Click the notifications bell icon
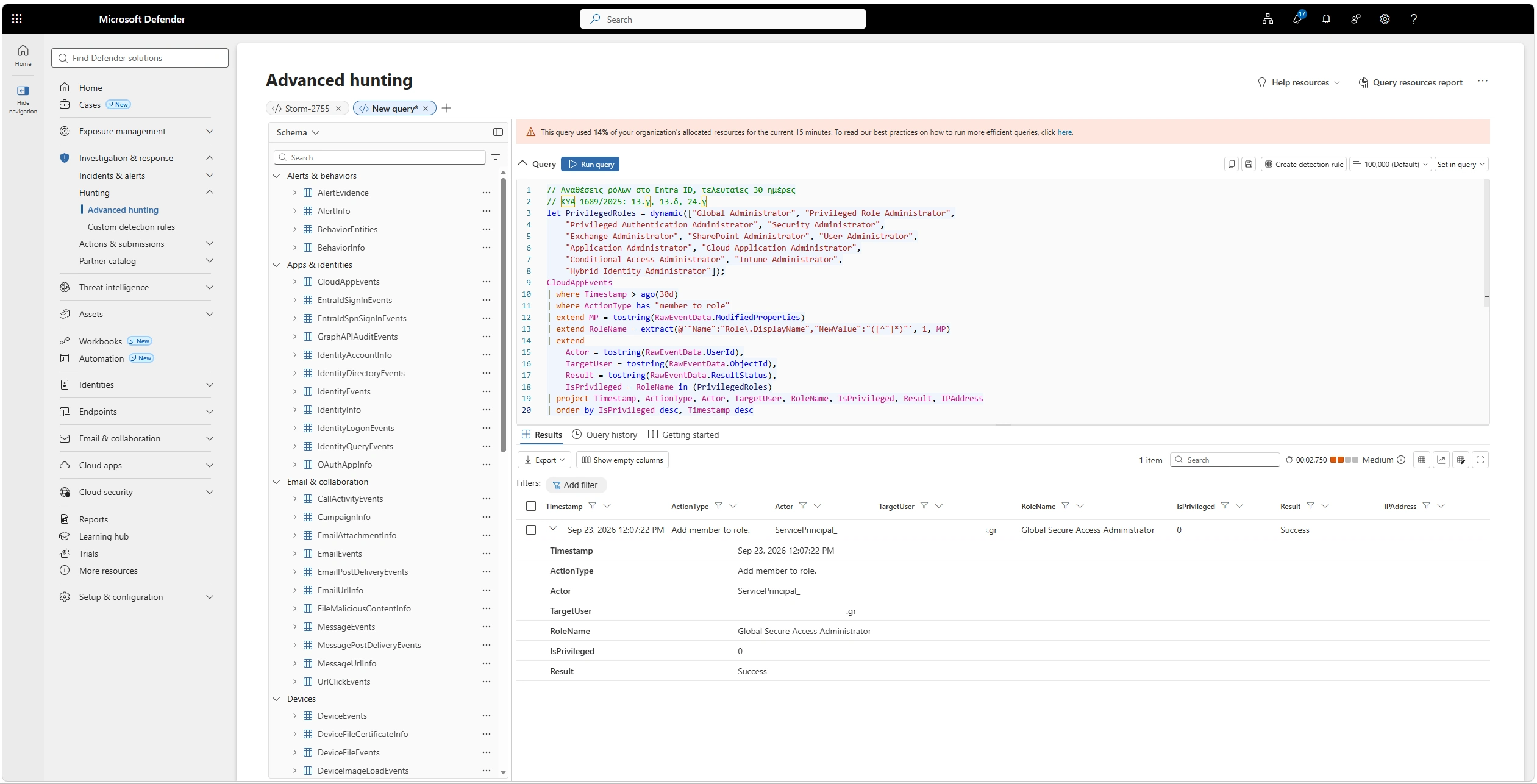The image size is (1537, 784). (1326, 19)
